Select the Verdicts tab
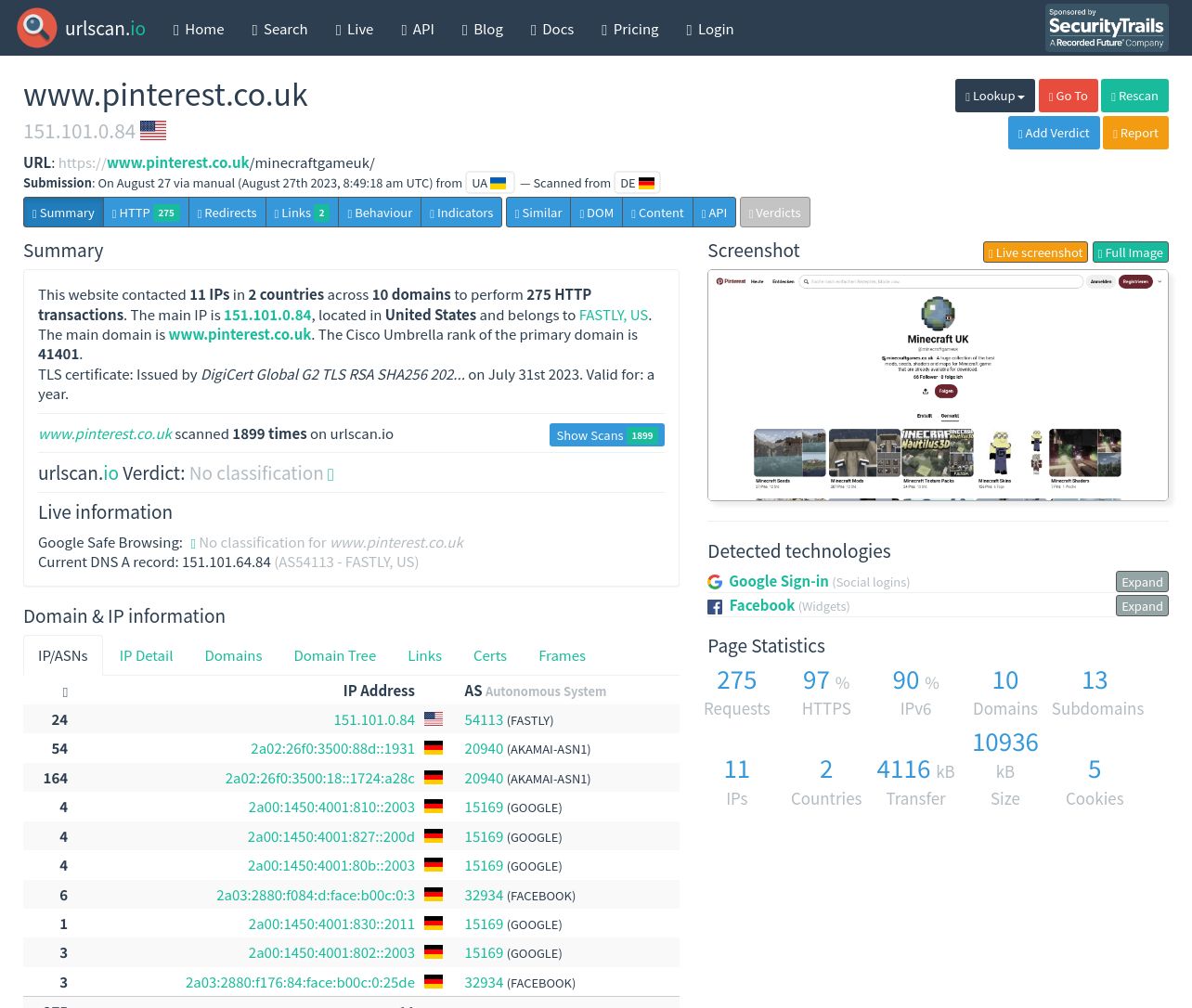 pyautogui.click(x=775, y=213)
